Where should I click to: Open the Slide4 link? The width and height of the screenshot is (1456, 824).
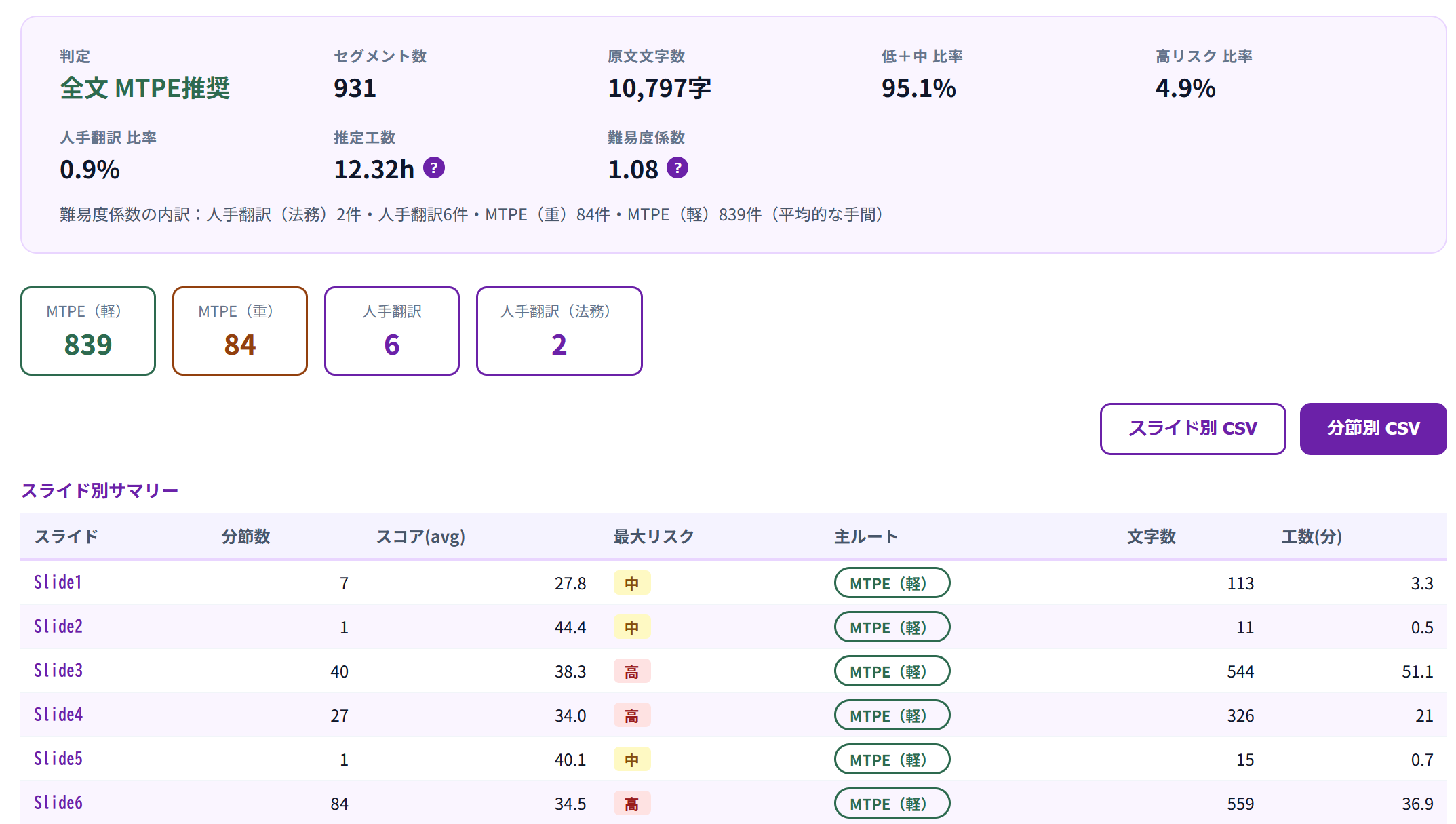pyautogui.click(x=58, y=715)
